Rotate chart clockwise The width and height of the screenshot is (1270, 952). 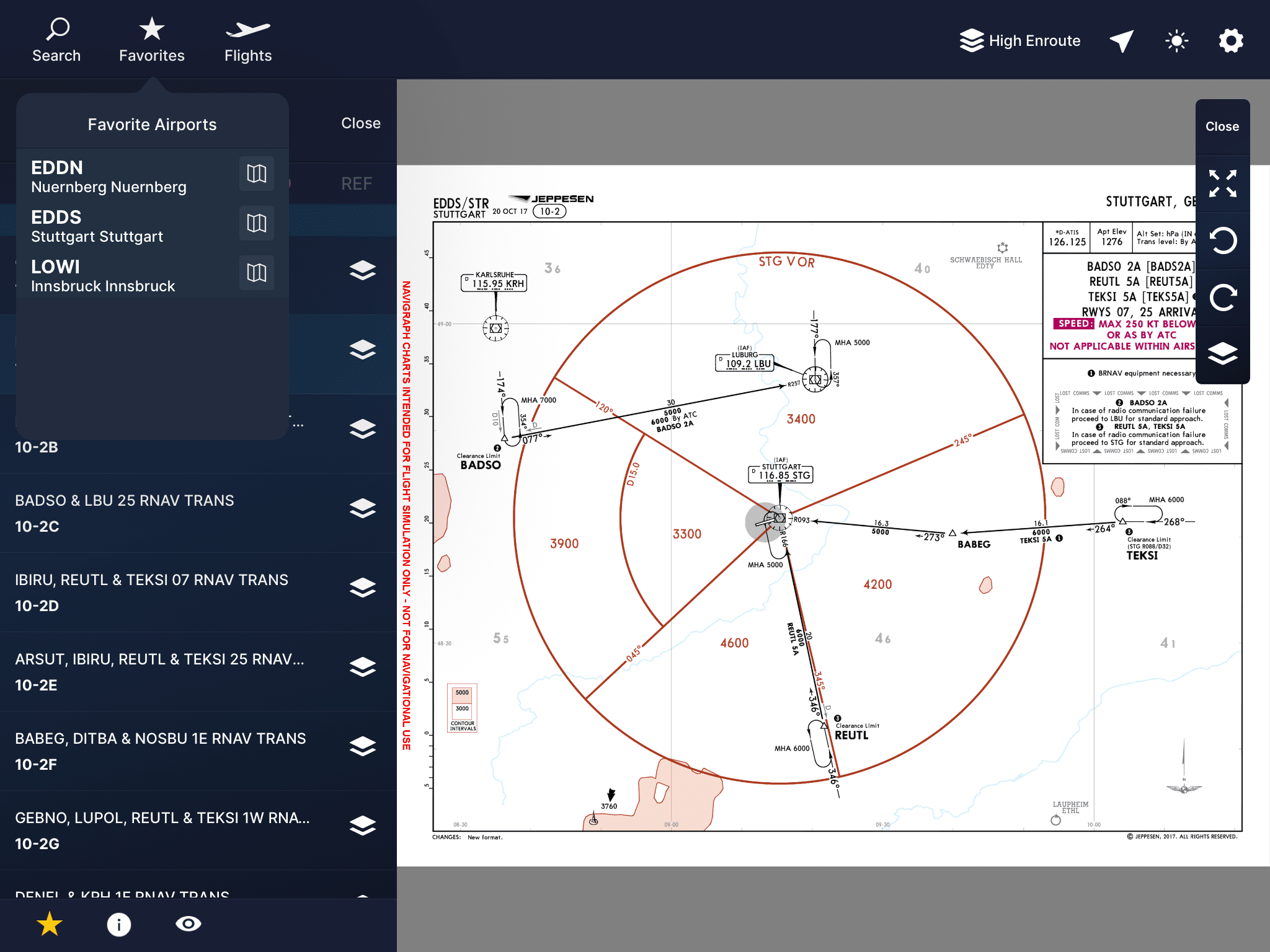1222,297
